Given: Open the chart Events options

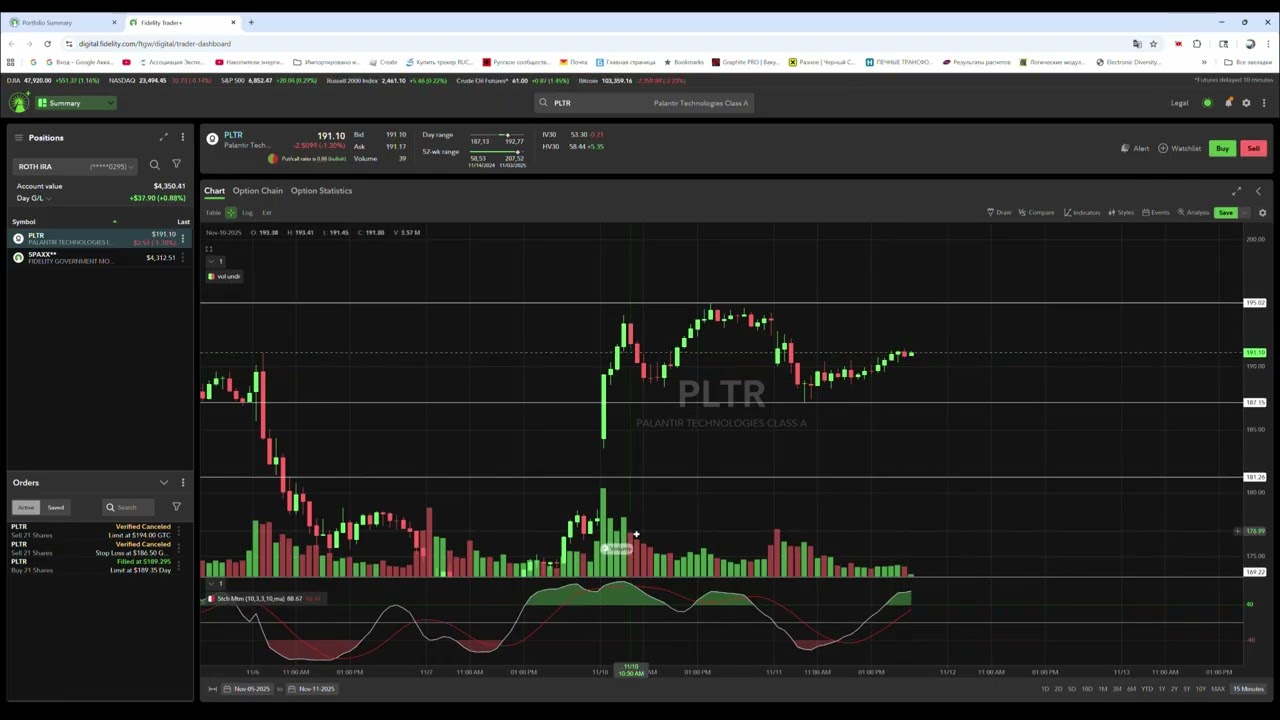Looking at the screenshot, I should [1157, 213].
